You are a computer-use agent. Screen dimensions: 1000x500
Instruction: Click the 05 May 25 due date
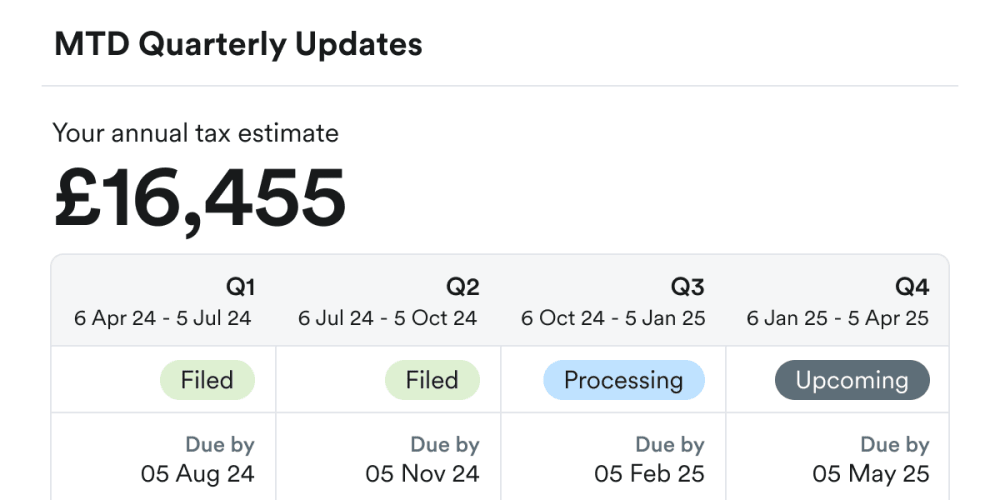tap(871, 473)
